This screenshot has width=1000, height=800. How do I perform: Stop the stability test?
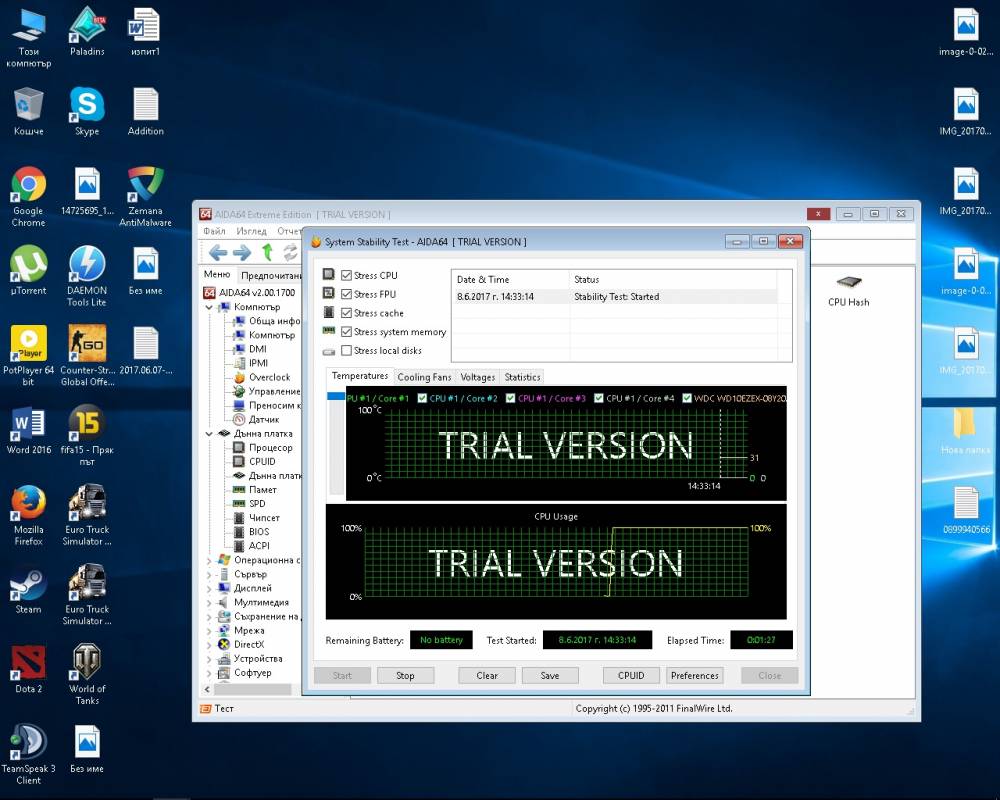[405, 676]
